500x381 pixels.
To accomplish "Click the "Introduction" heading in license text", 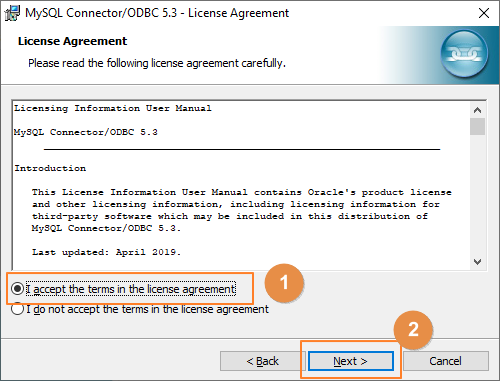I will point(50,168).
